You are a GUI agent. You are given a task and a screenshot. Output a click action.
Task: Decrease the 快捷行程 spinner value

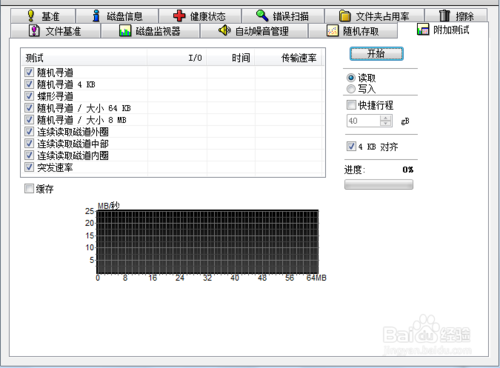click(x=386, y=124)
